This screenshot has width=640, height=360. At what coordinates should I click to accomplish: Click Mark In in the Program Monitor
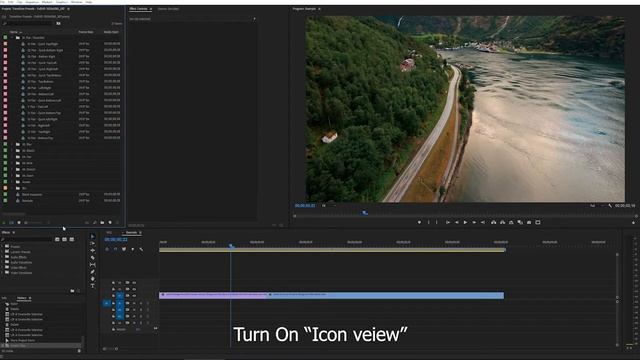tap(429, 222)
